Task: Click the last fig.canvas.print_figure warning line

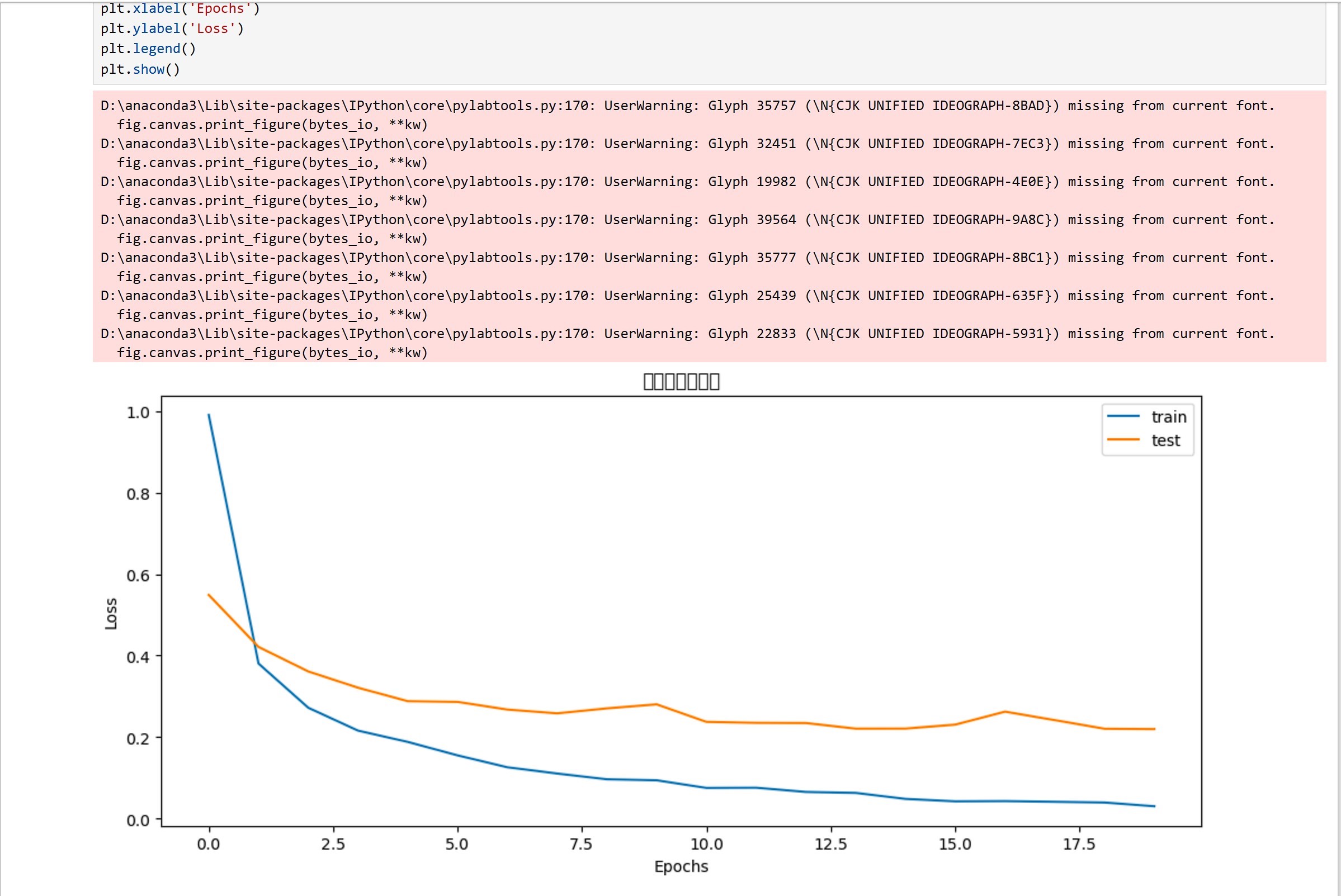Action: pos(272,353)
